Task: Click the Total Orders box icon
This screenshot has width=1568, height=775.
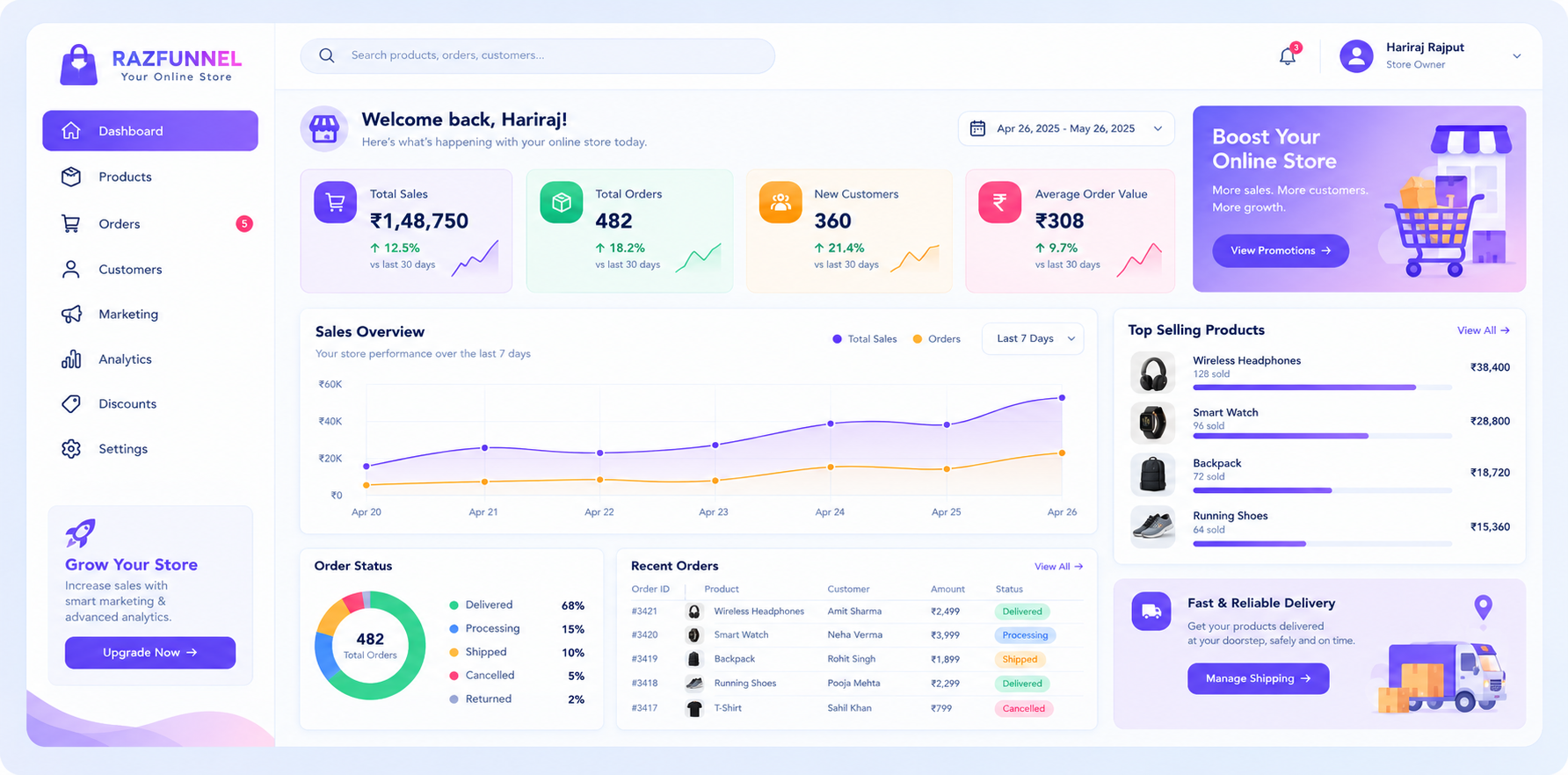Action: pos(561,202)
